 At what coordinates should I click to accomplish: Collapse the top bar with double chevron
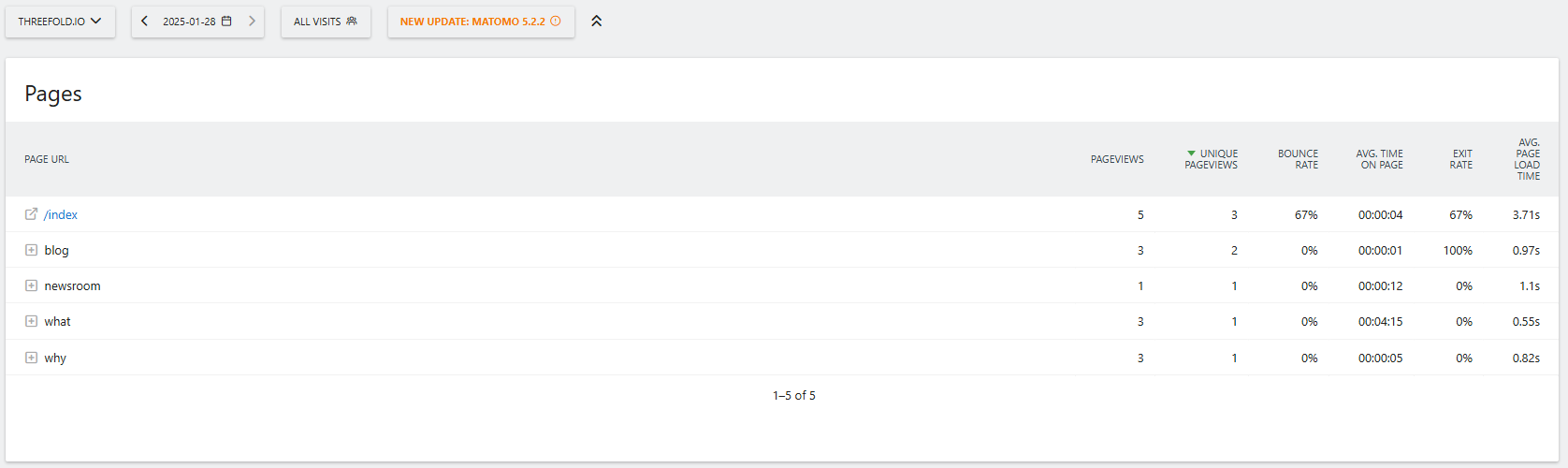tap(596, 21)
